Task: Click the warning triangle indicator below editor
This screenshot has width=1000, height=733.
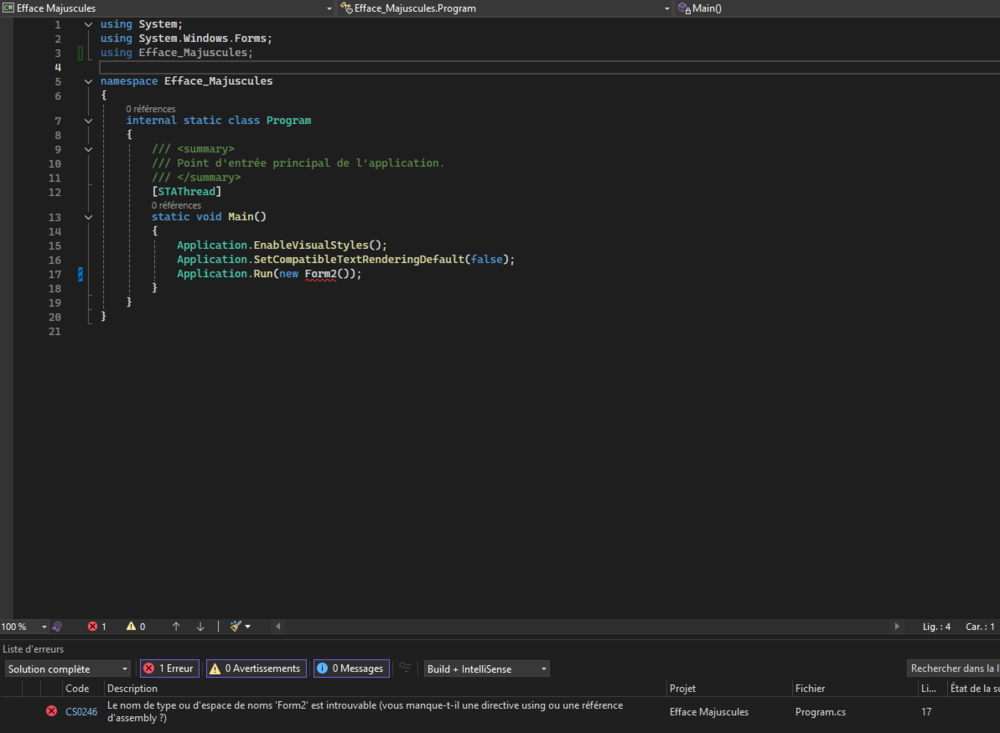Action: click(x=131, y=627)
